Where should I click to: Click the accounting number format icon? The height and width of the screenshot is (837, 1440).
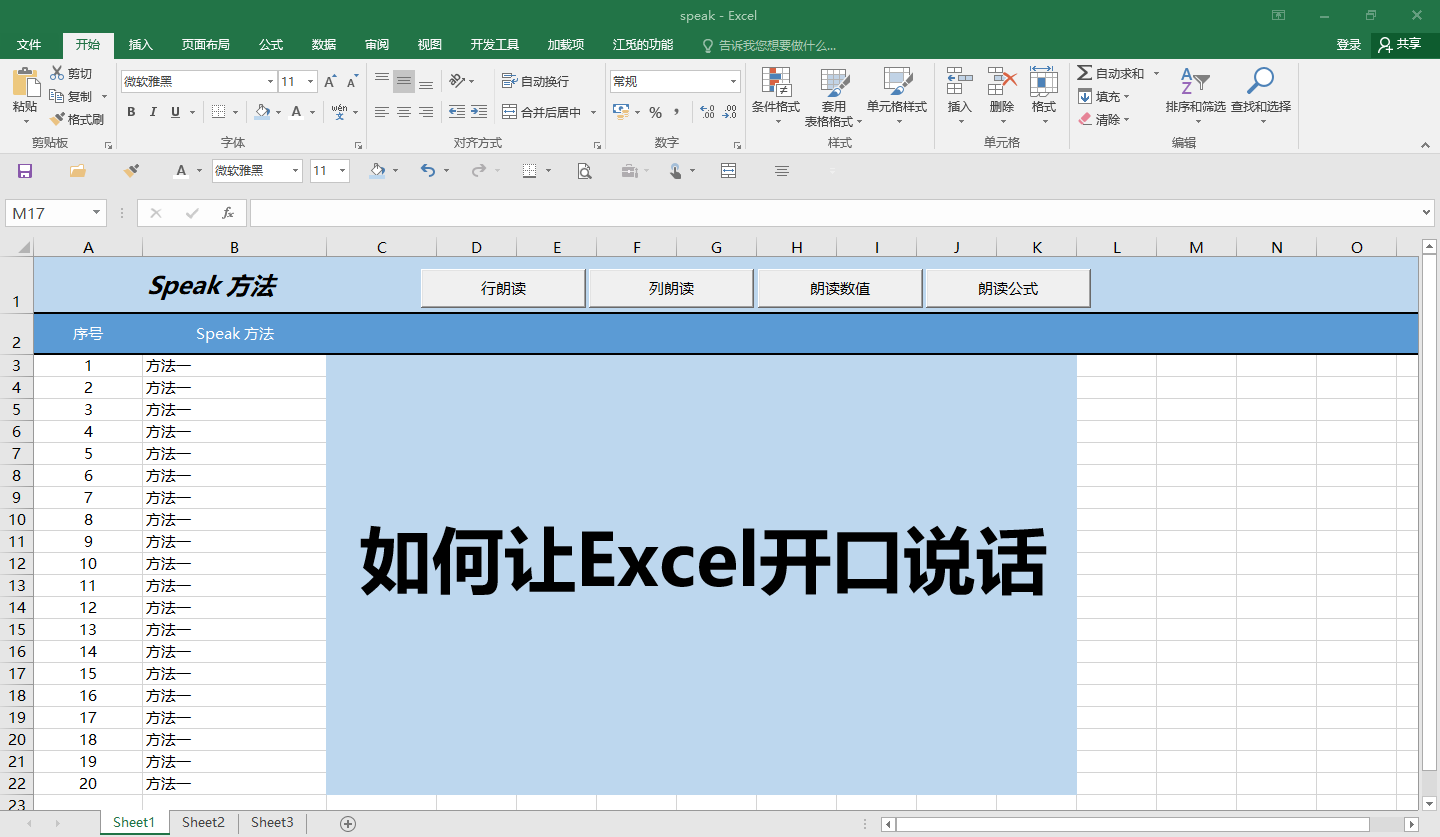coord(621,112)
